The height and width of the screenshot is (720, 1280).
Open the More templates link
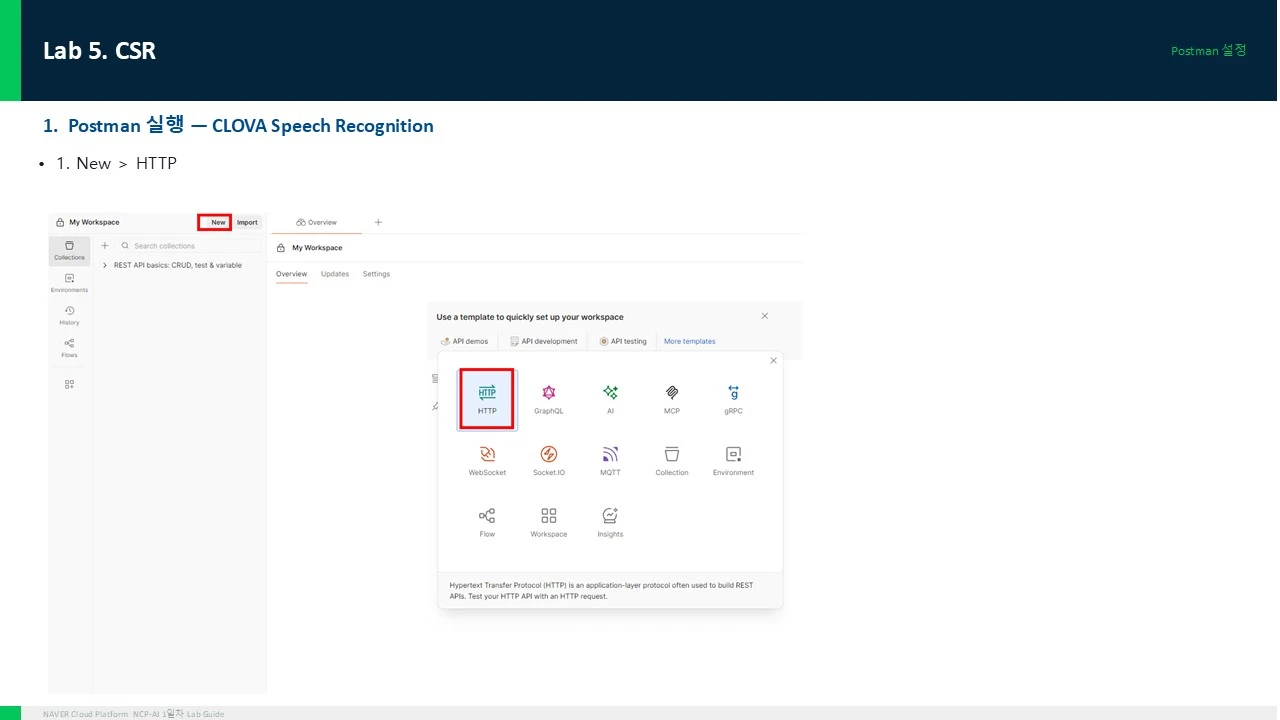[690, 341]
